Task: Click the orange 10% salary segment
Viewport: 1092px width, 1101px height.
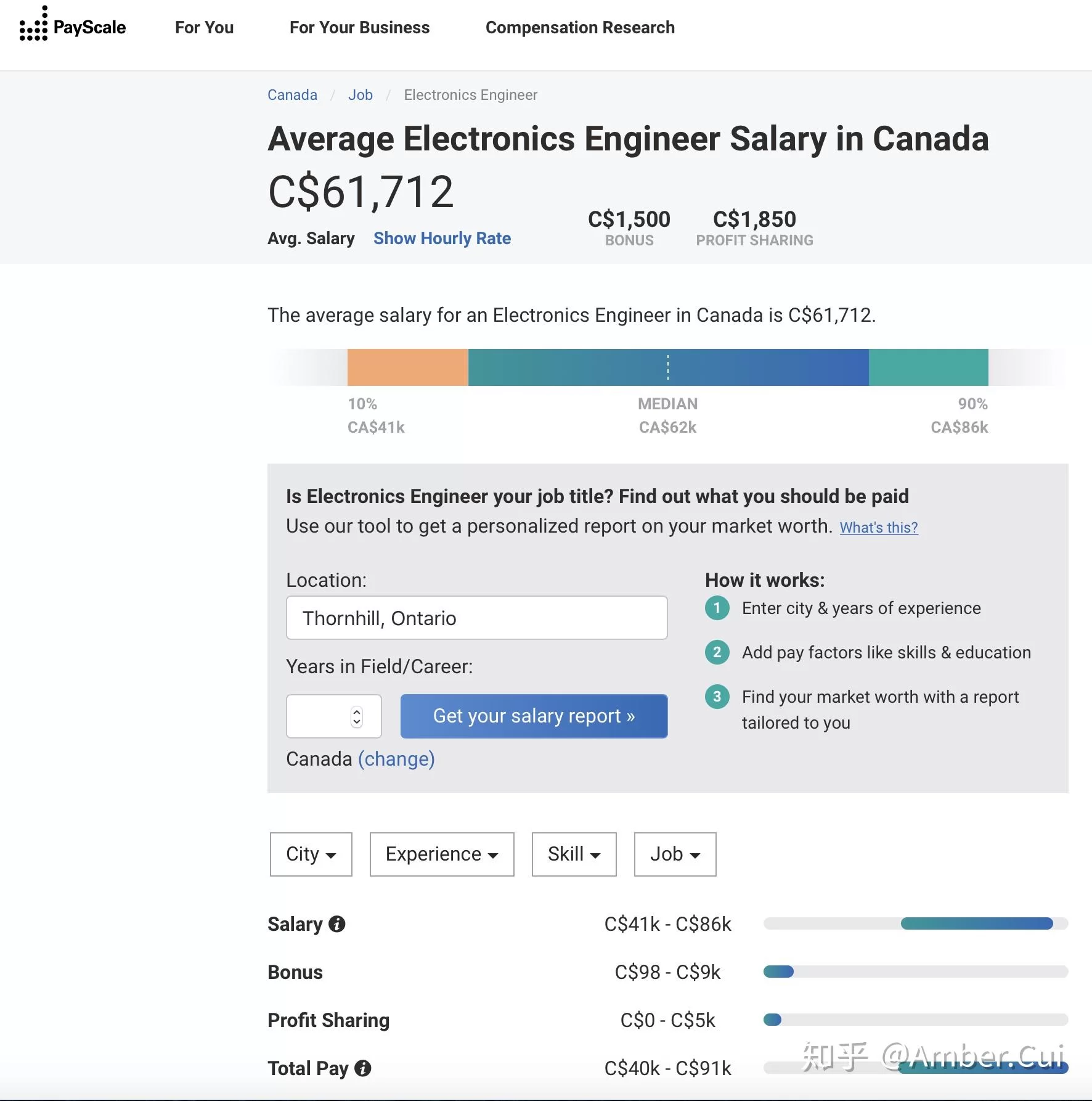Action: point(407,367)
